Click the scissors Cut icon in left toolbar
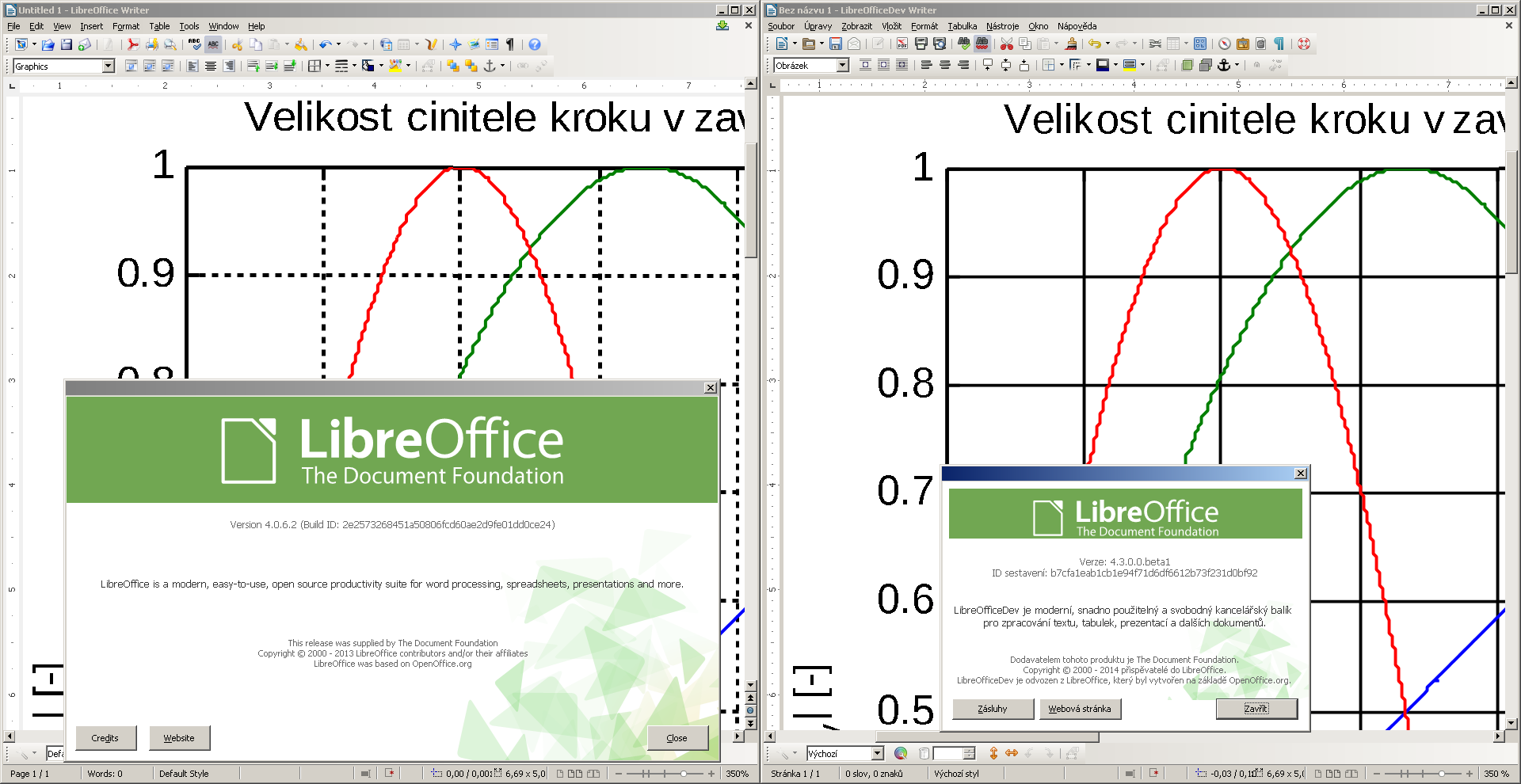Screen dimensions: 1521x784 [237, 45]
